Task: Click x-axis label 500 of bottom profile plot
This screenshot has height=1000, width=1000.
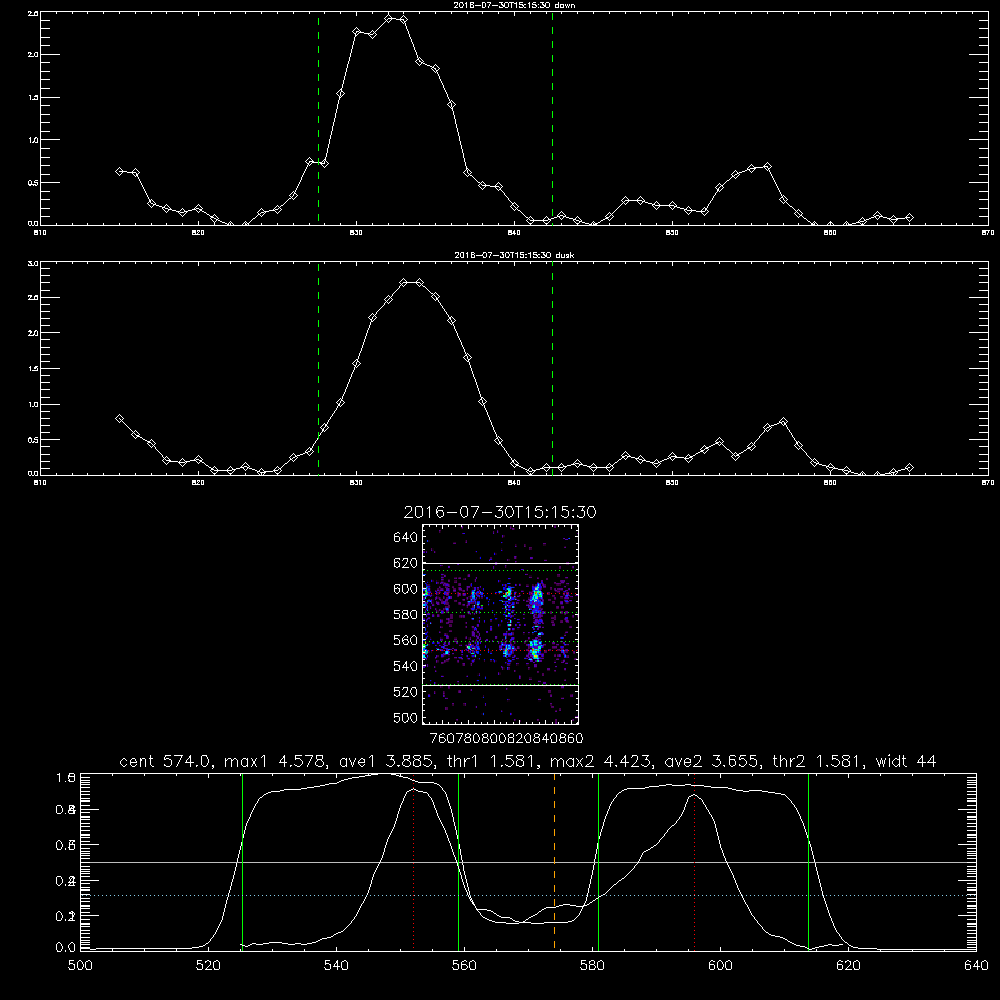Action: click(80, 965)
